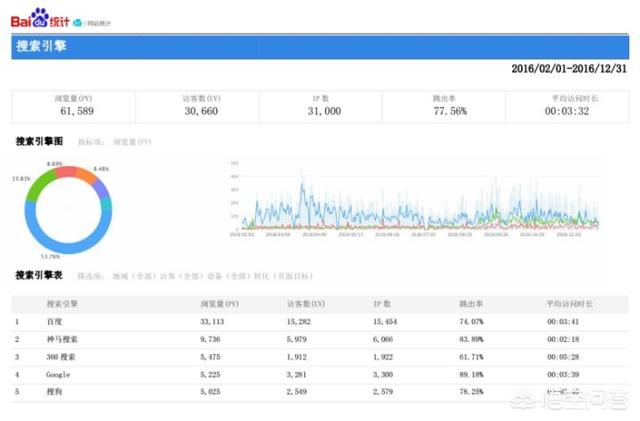Click the Baidu Tongji paw logo
Screen dimensions: 640x421
coord(39,18)
